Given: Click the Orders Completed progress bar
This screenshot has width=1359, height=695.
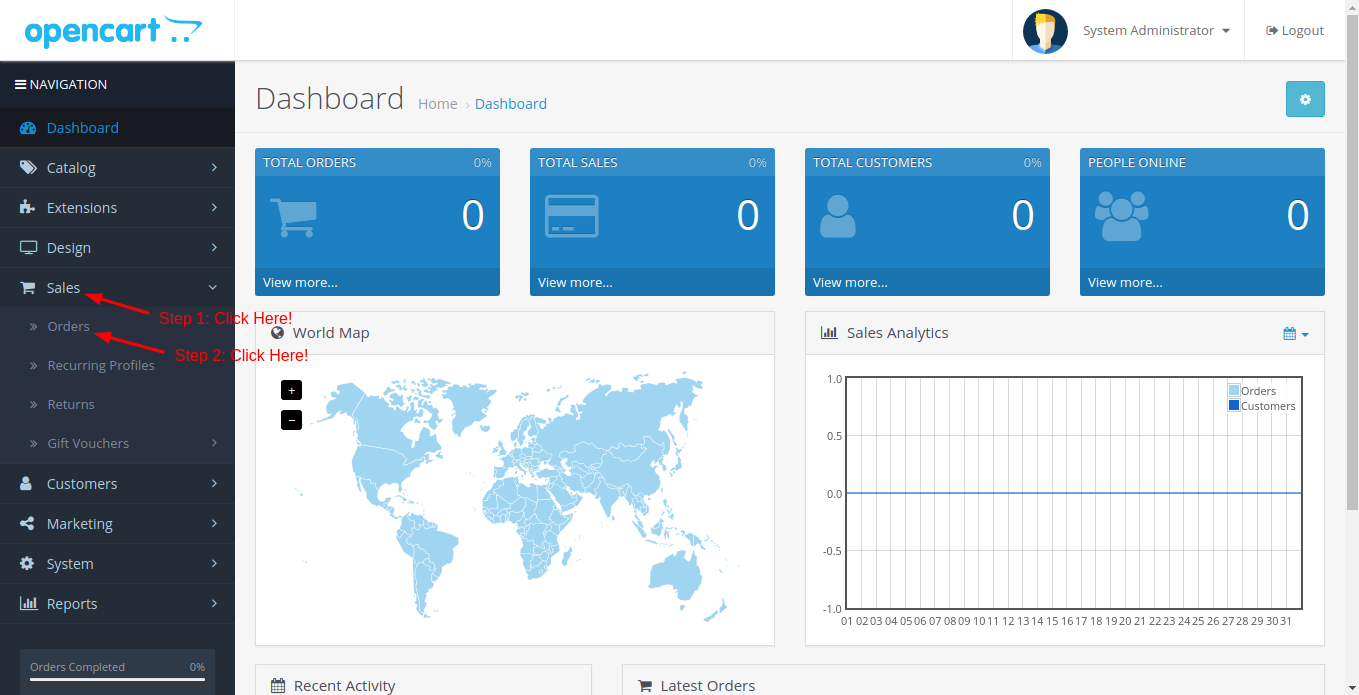Looking at the screenshot, I should [x=117, y=680].
